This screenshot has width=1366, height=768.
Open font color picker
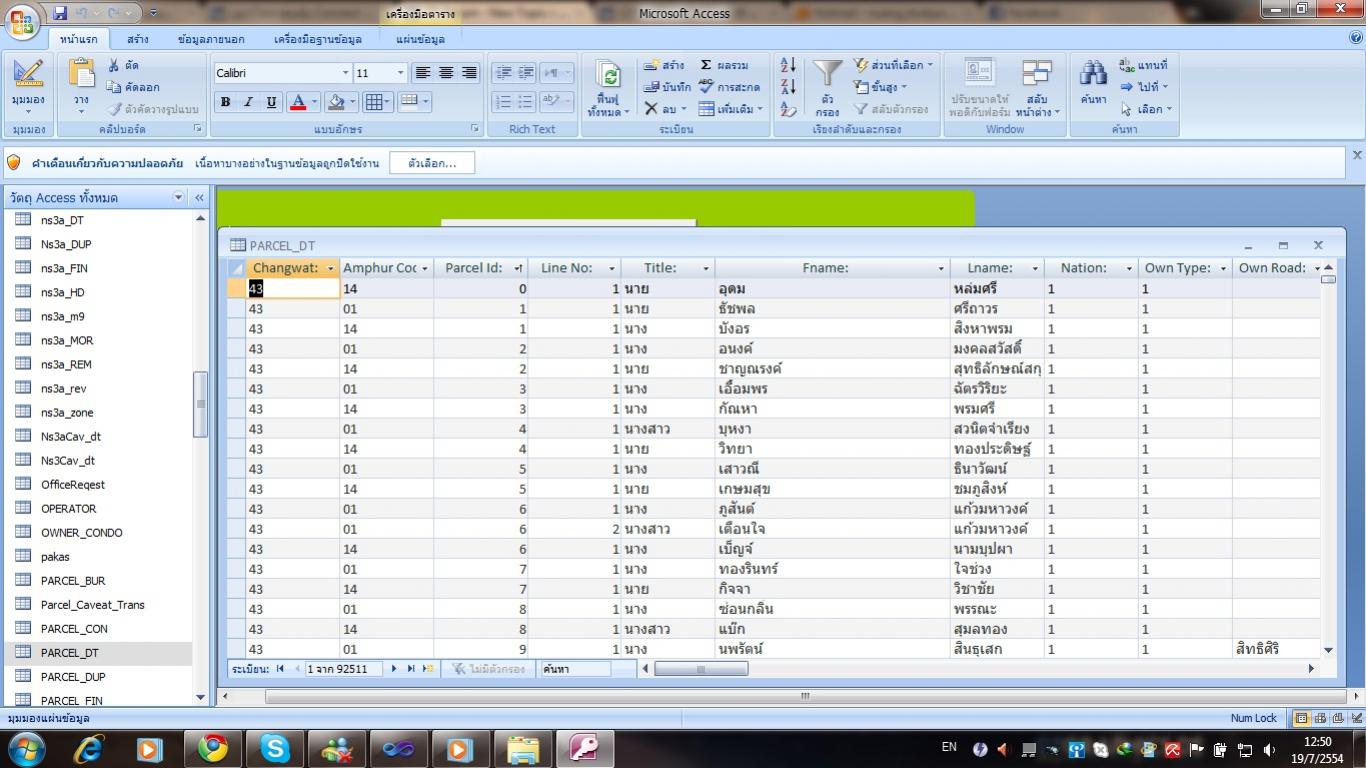click(x=302, y=102)
